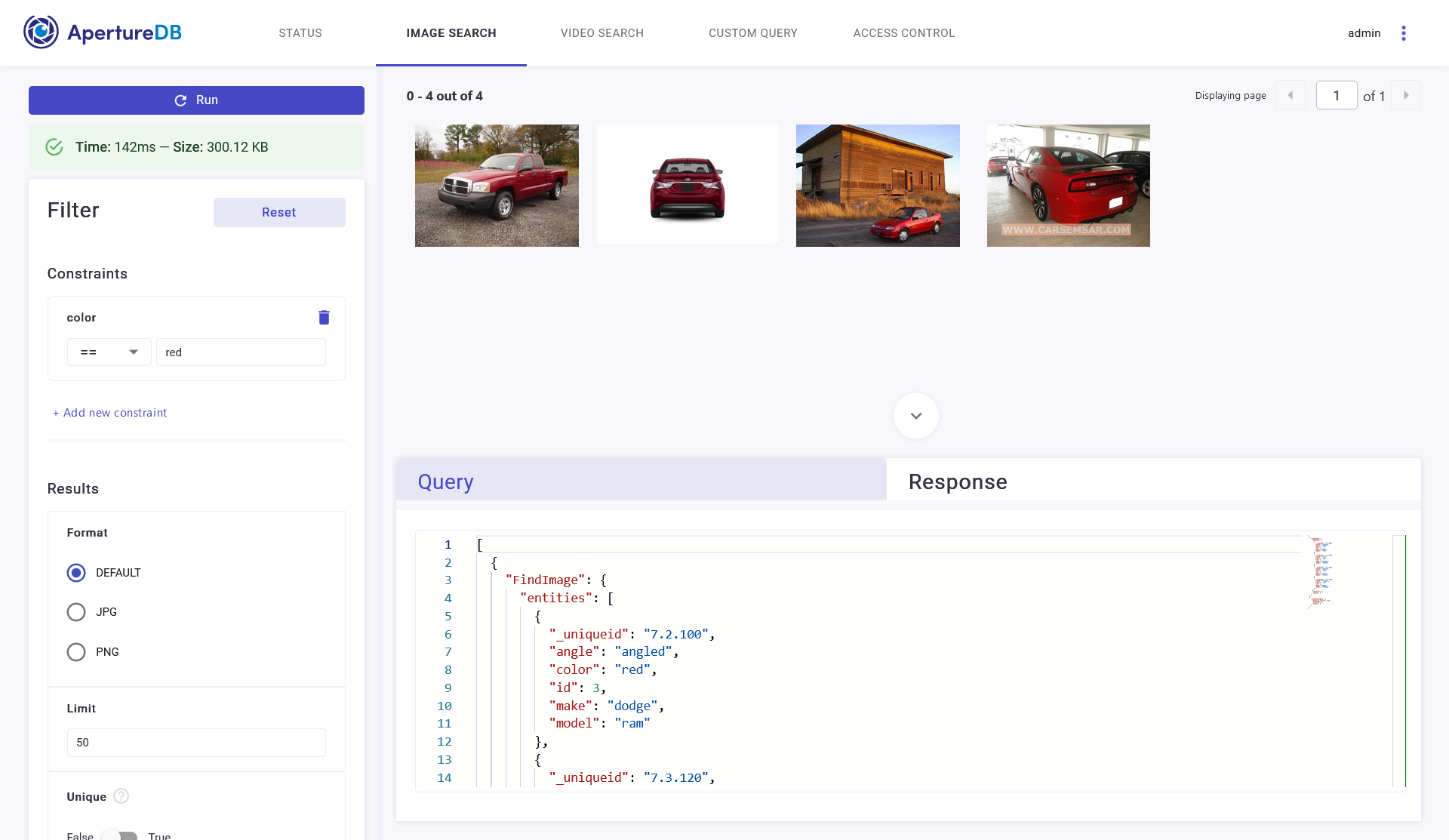This screenshot has height=840, width=1449.
Task: Click the "make": "dodge" line in query
Action: coord(607,706)
